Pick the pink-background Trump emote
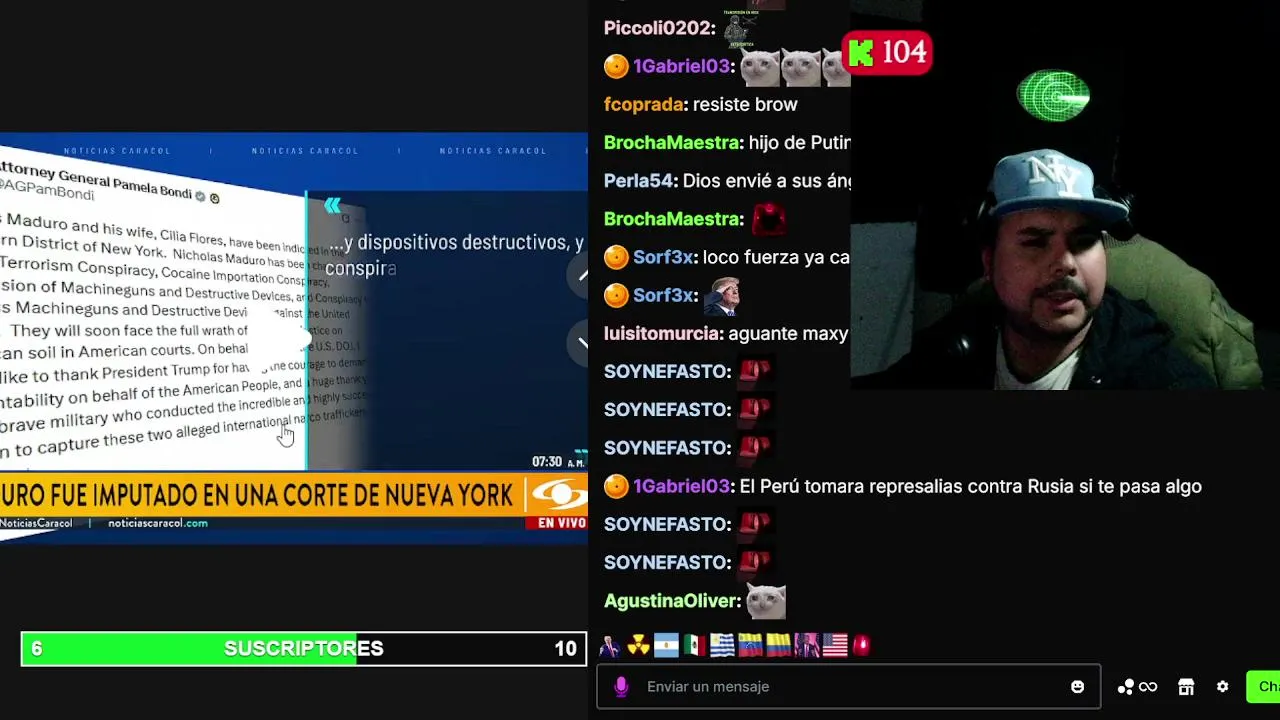 click(x=806, y=645)
